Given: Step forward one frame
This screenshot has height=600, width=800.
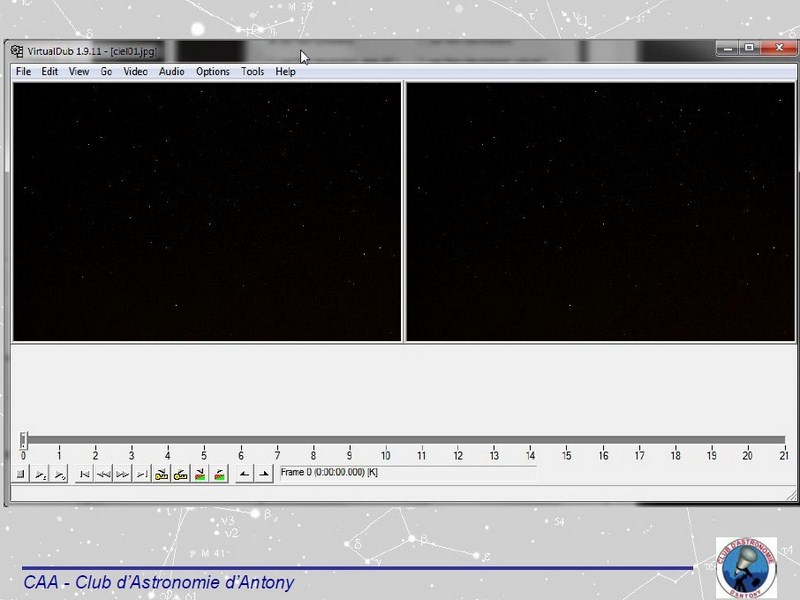Looking at the screenshot, I should (122, 474).
